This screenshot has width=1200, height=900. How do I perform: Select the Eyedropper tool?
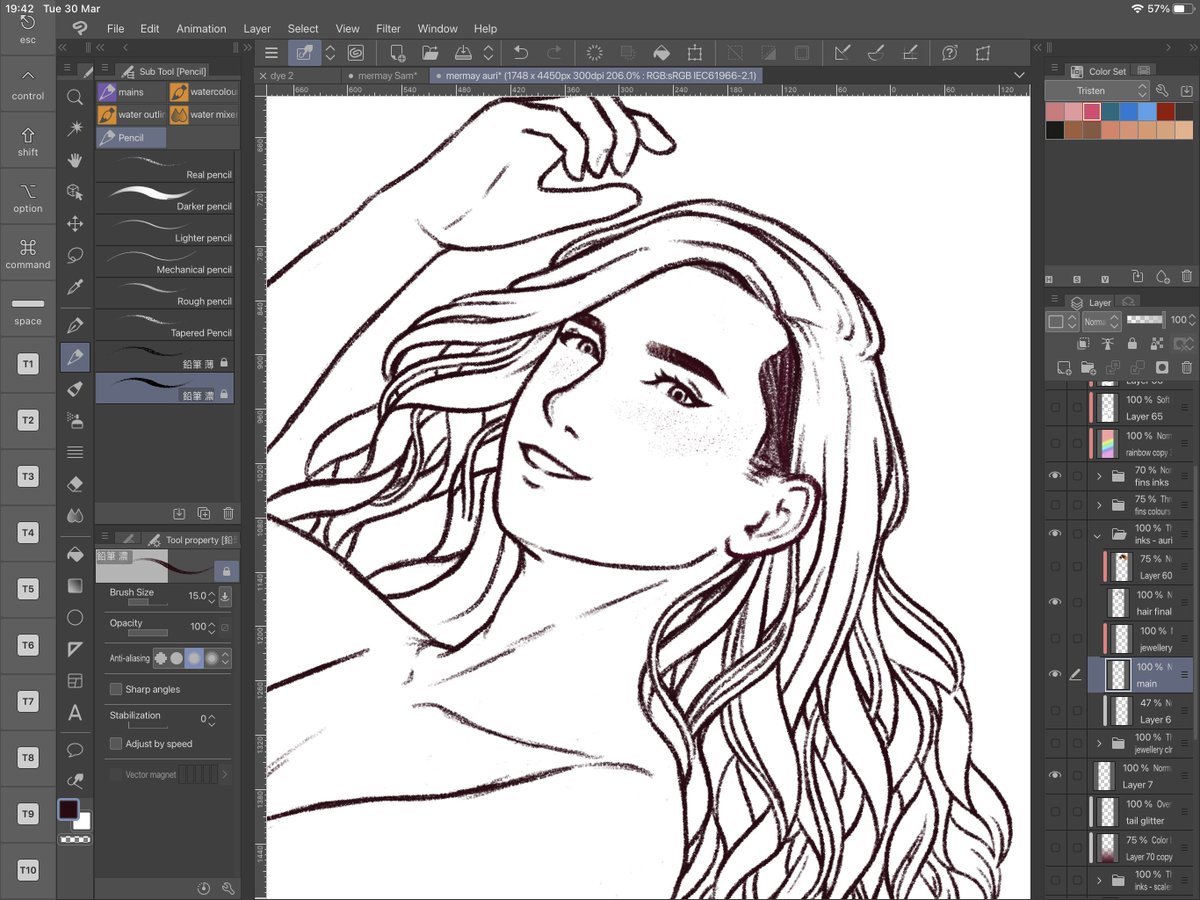75,288
